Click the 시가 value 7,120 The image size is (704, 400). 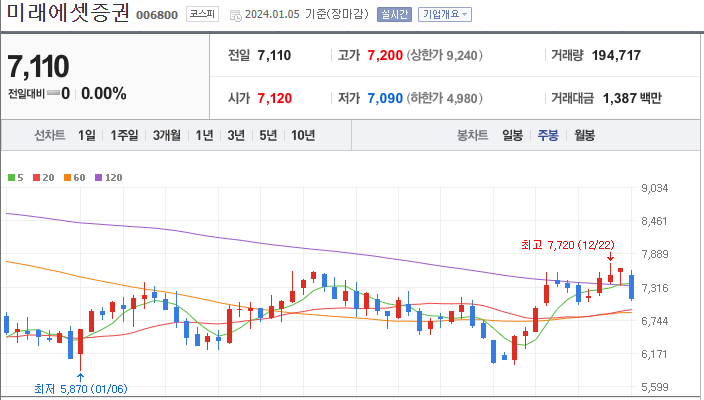click(x=275, y=98)
